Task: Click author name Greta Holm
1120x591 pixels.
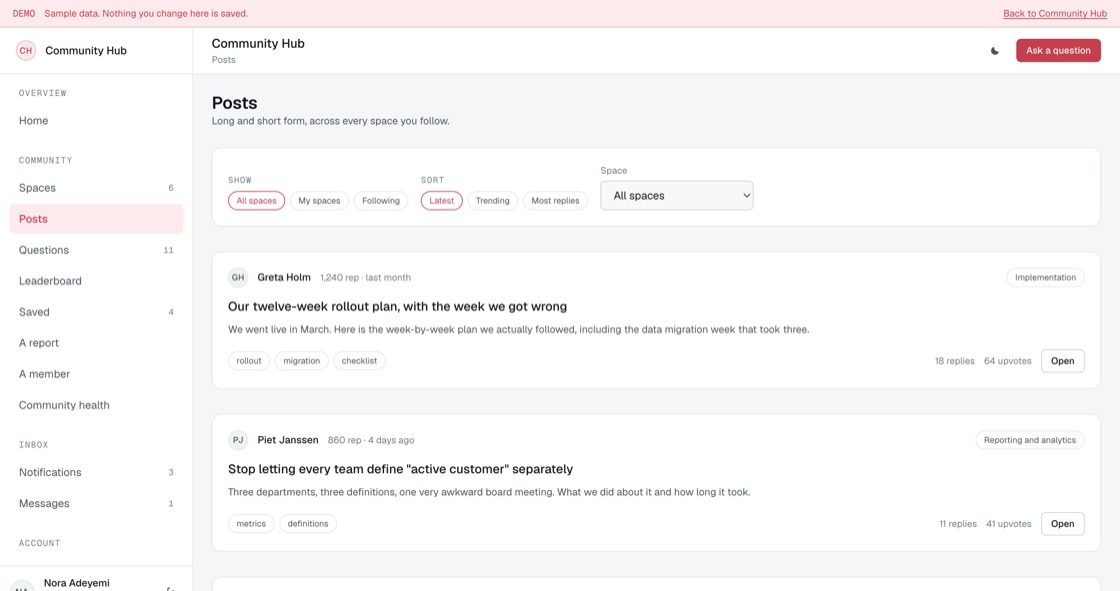Action: click(x=284, y=277)
